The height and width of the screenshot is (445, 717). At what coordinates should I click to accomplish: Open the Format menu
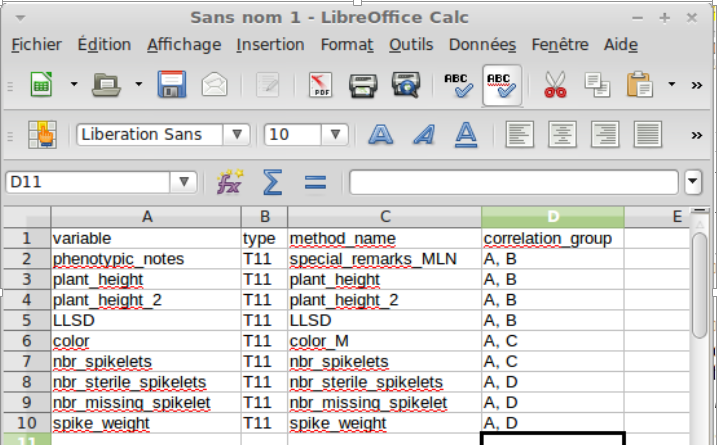347,45
